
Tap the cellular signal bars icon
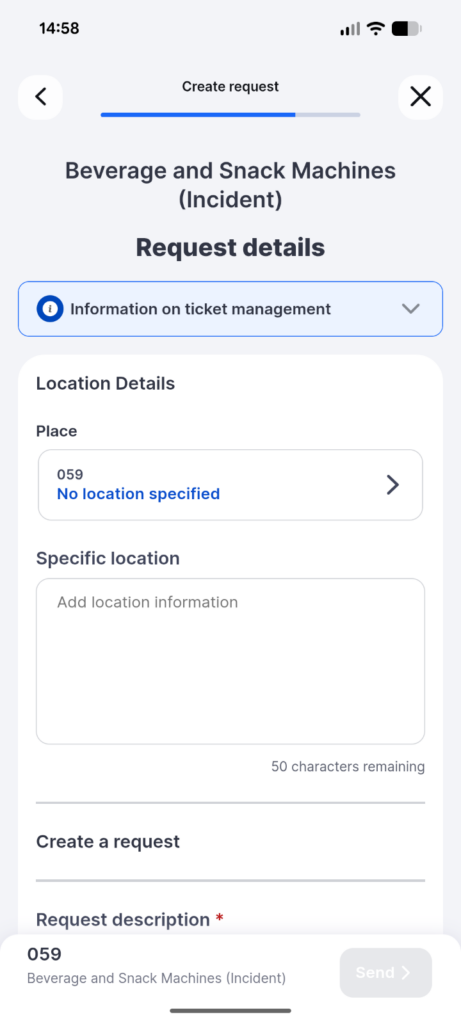tap(350, 29)
